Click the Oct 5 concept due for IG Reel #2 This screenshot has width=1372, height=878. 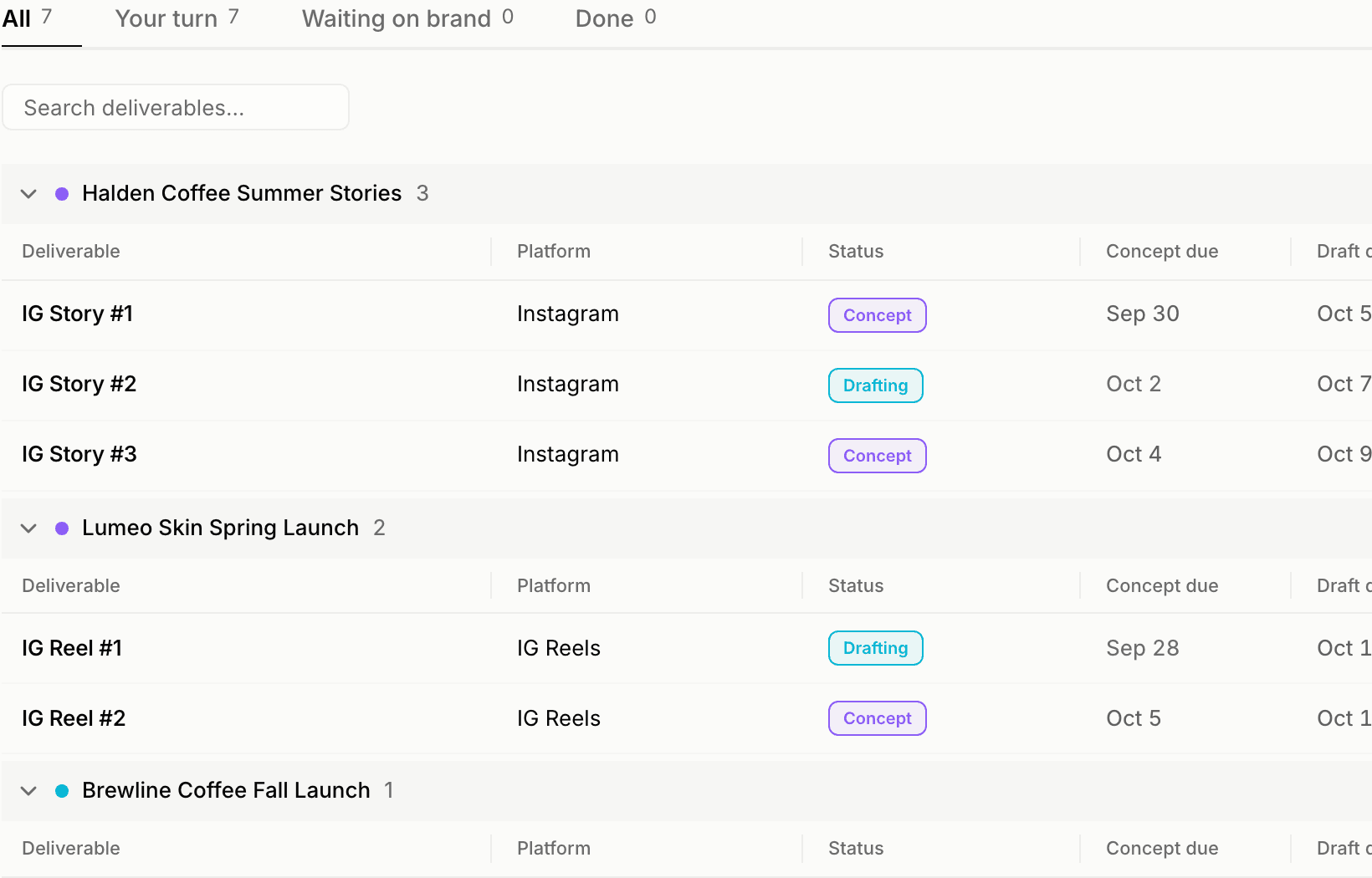1134,718
